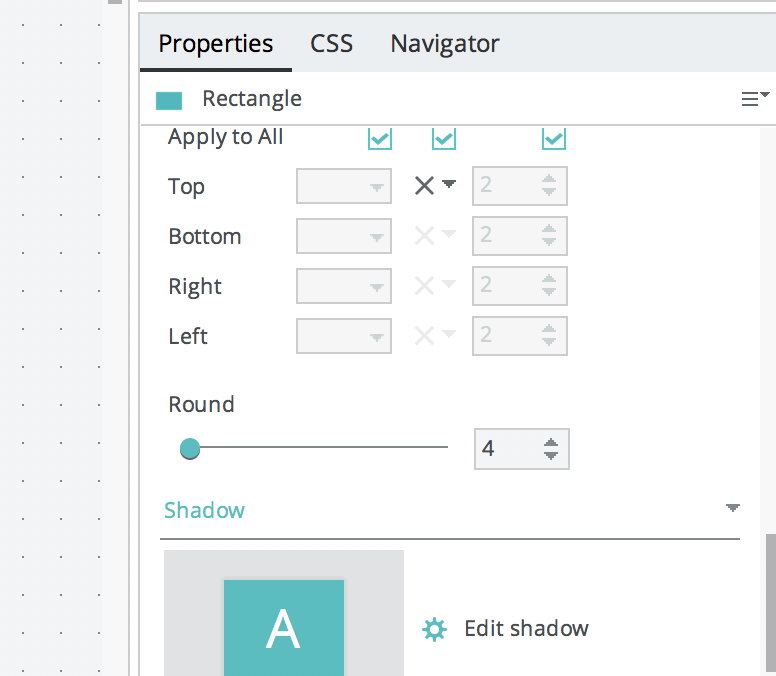Viewport: 776px width, 676px height.
Task: Click the Left border style X icon
Action: coord(425,335)
